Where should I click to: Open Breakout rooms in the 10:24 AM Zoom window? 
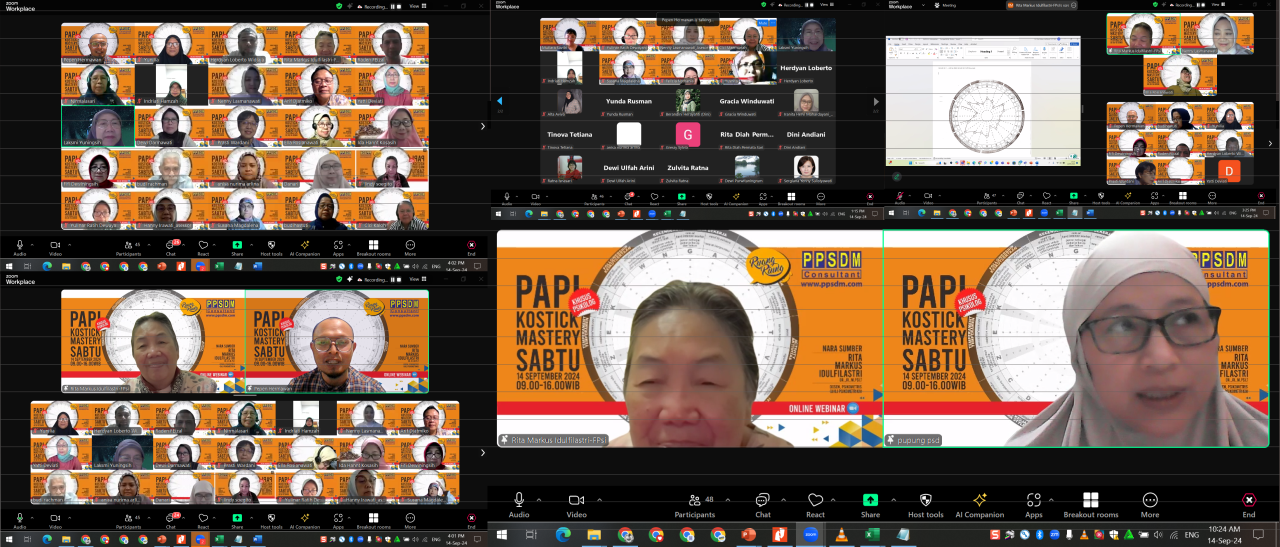tap(1091, 505)
